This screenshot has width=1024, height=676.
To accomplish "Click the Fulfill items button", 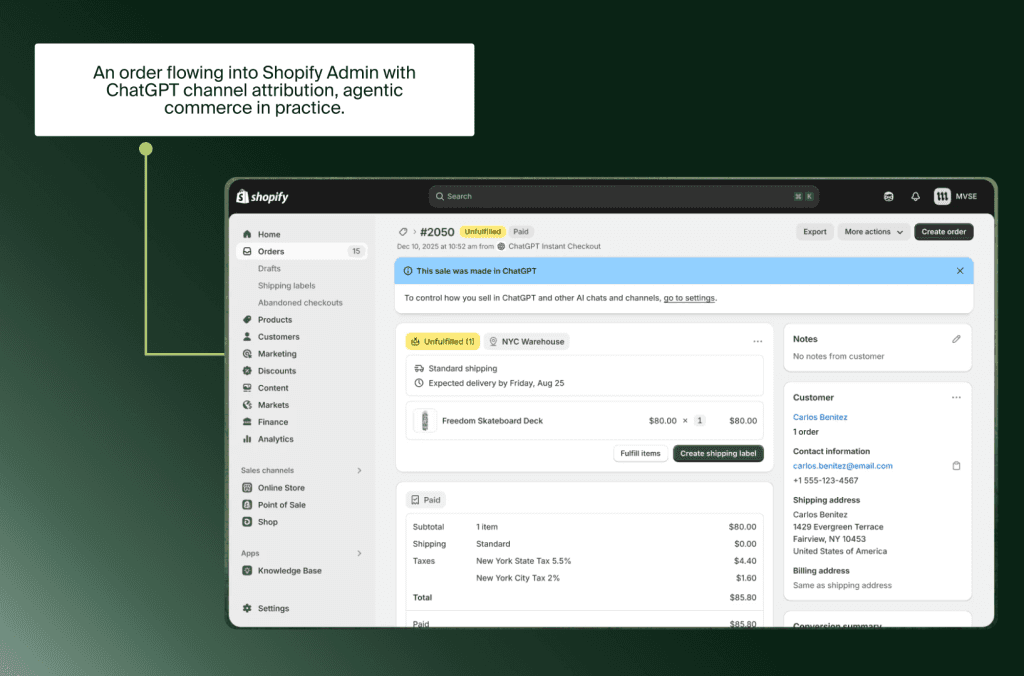I will (640, 453).
